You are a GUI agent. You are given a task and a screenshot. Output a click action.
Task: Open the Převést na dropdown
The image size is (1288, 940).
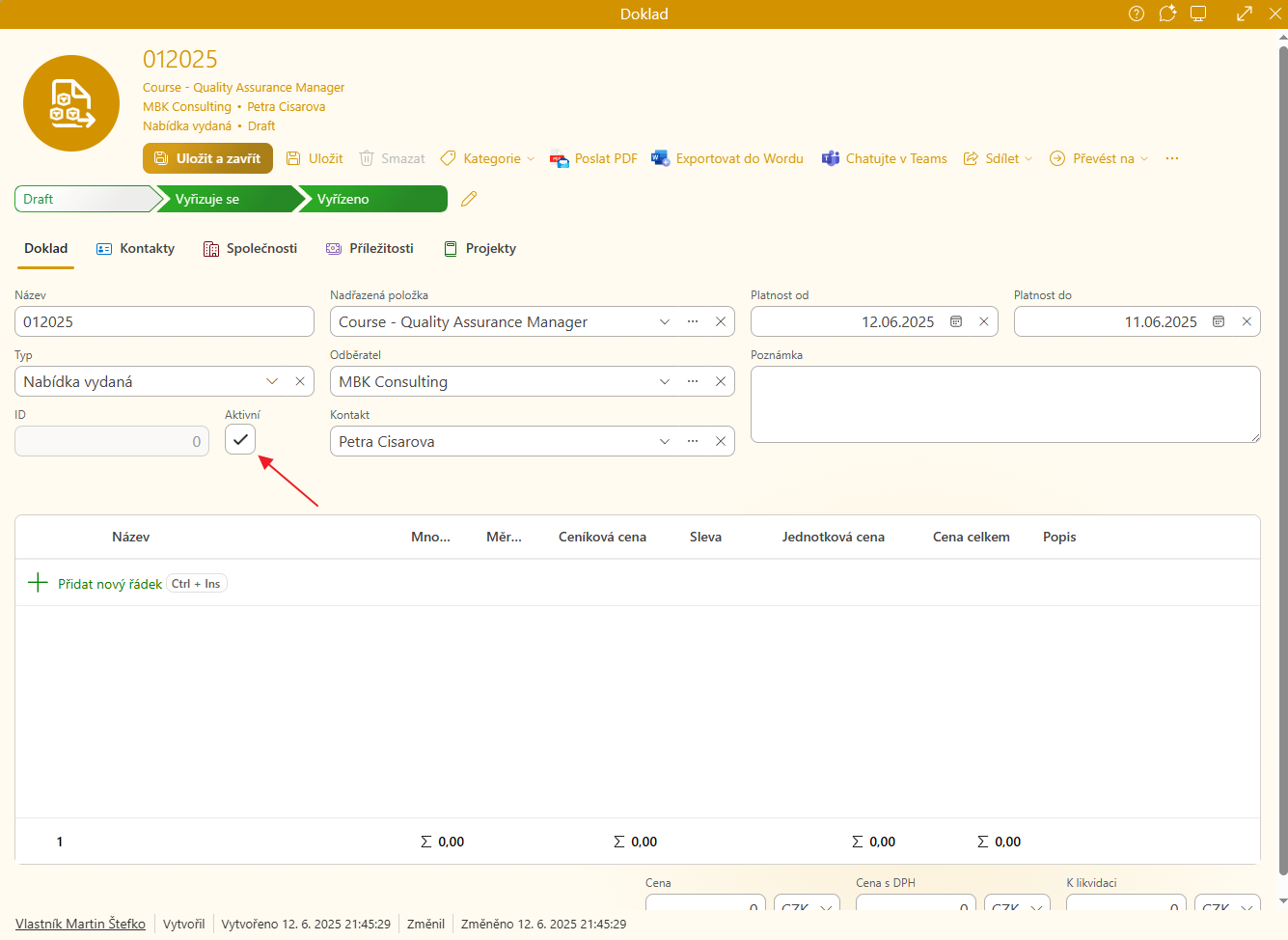1099,158
